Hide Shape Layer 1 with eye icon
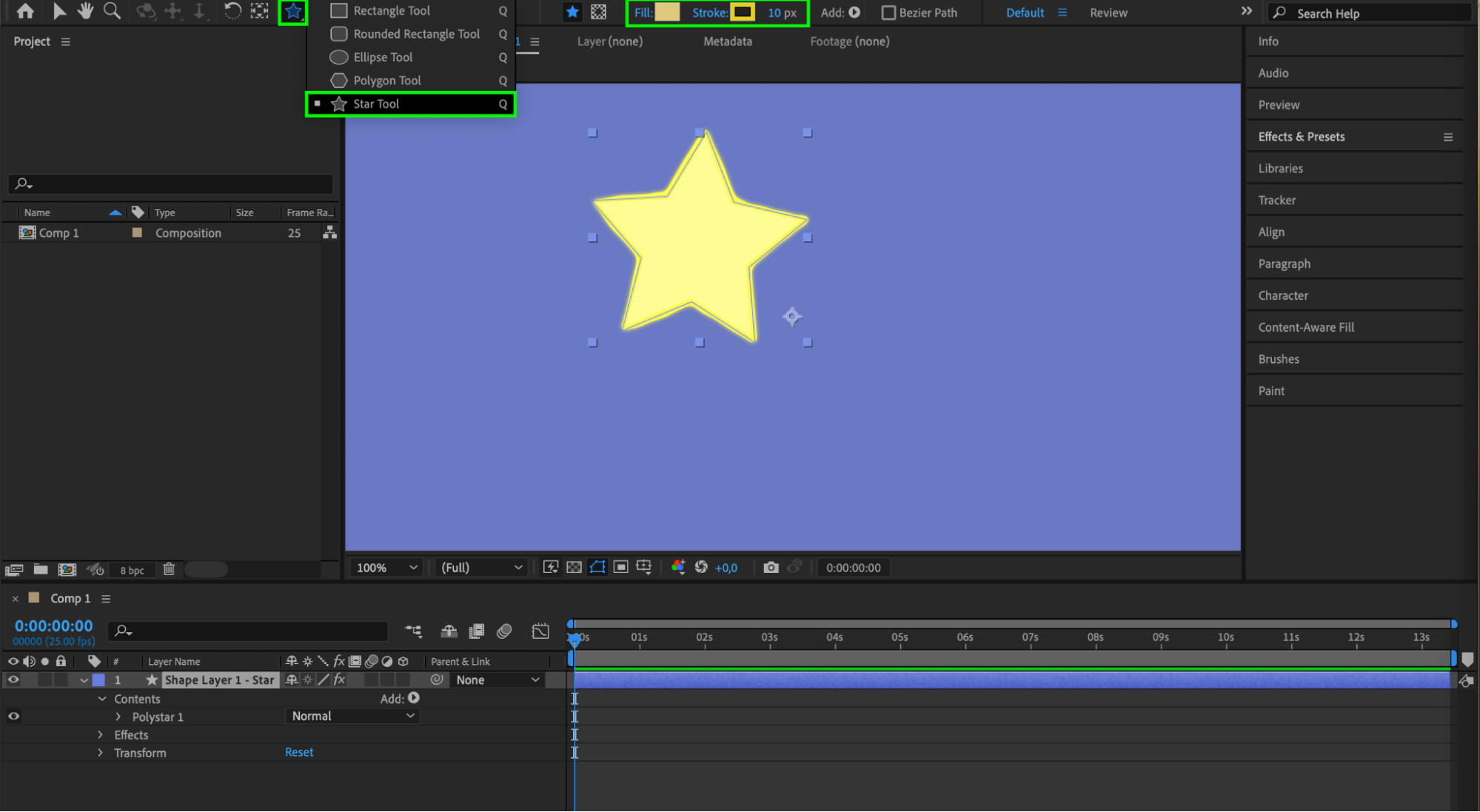This screenshot has width=1480, height=812. tap(13, 680)
